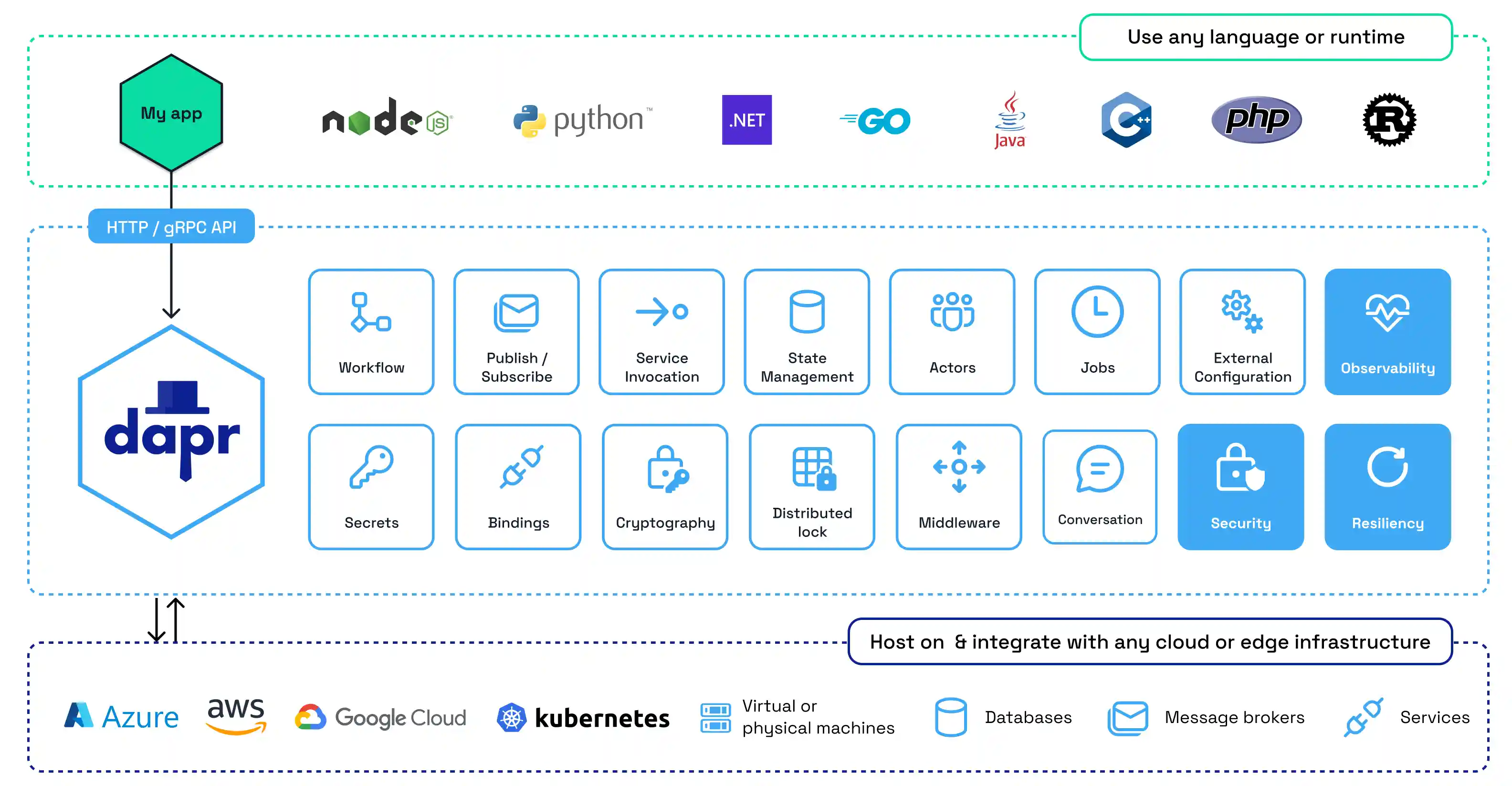Click the My app hexagon

[x=171, y=114]
